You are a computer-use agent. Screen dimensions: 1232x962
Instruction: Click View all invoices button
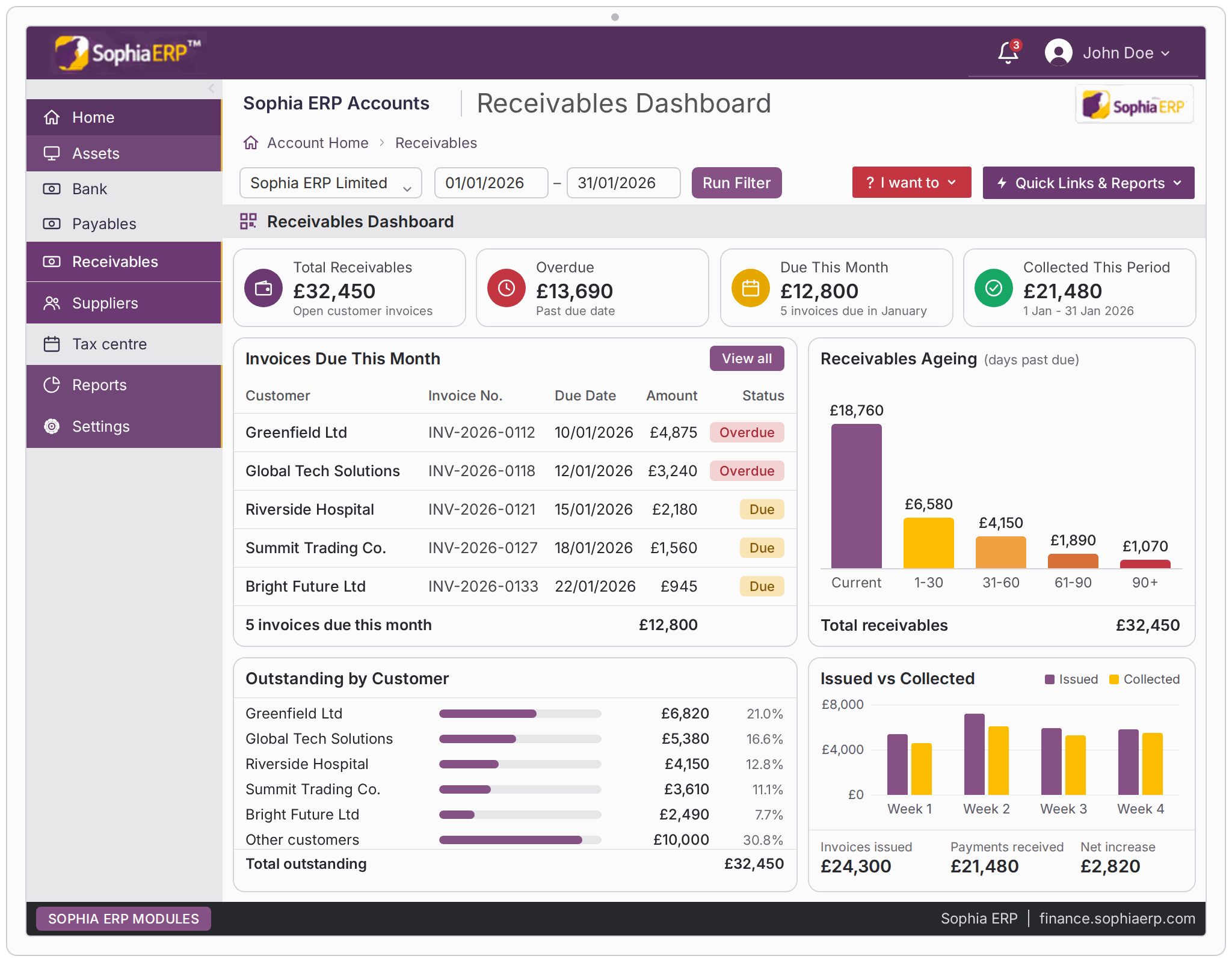tap(747, 358)
